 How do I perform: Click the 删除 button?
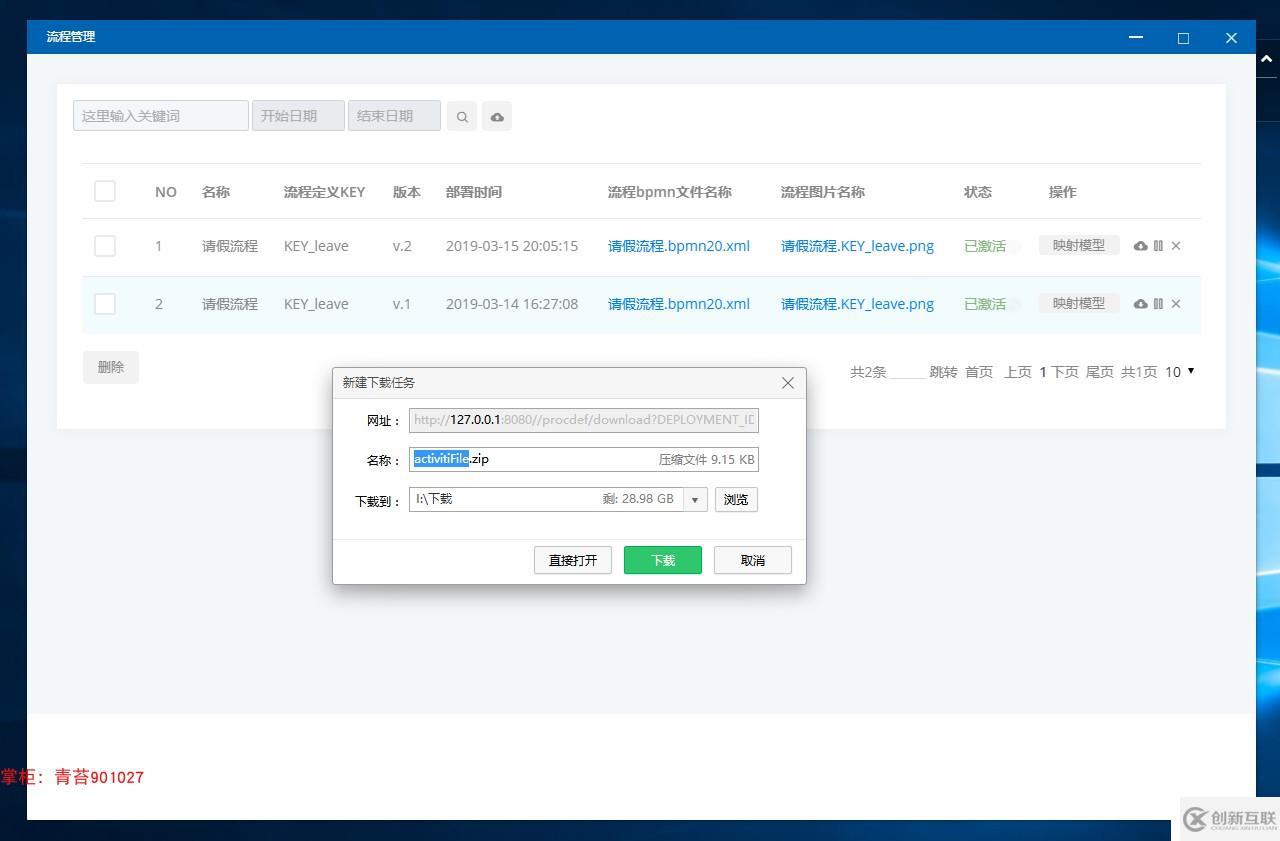111,367
